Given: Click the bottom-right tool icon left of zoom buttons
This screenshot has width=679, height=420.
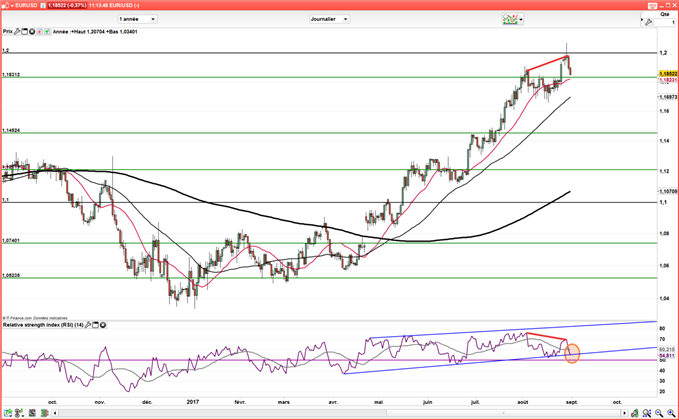Looking at the screenshot, I should 634,413.
